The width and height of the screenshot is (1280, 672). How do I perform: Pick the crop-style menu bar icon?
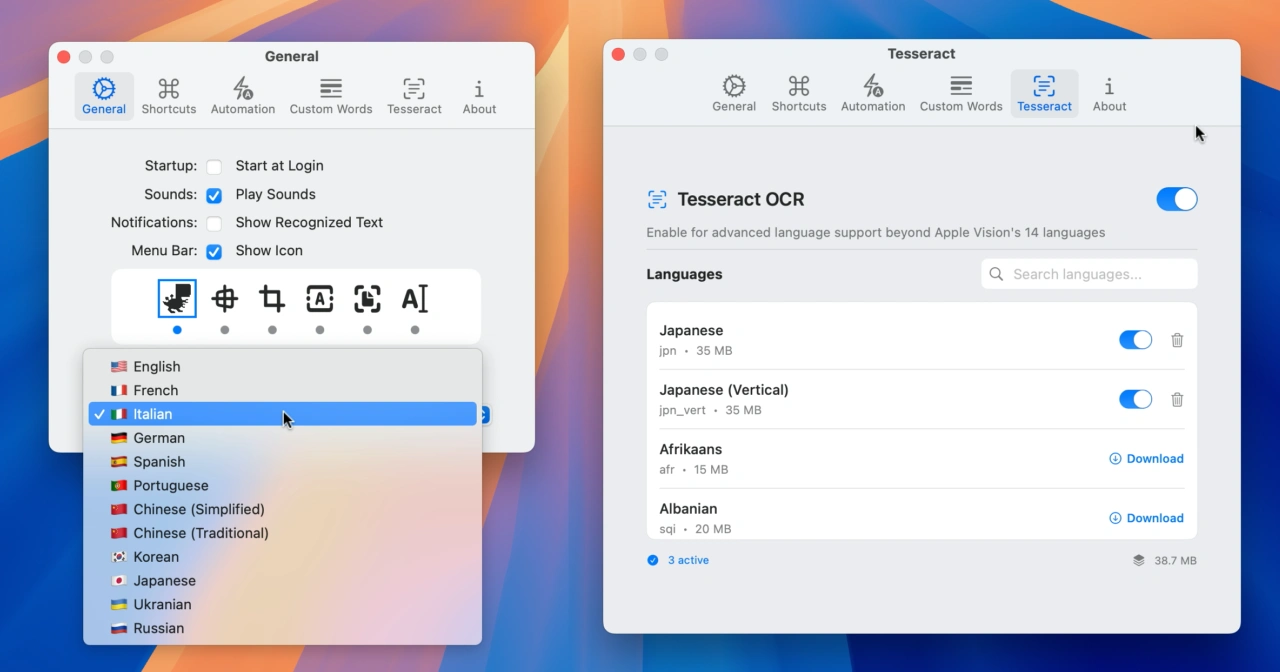click(272, 298)
